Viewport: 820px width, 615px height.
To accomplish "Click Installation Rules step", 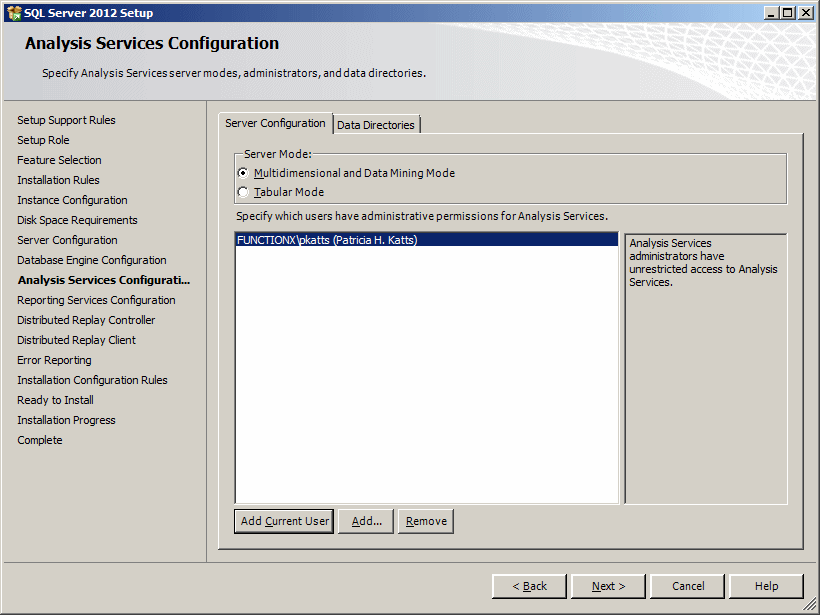I will click(x=58, y=180).
